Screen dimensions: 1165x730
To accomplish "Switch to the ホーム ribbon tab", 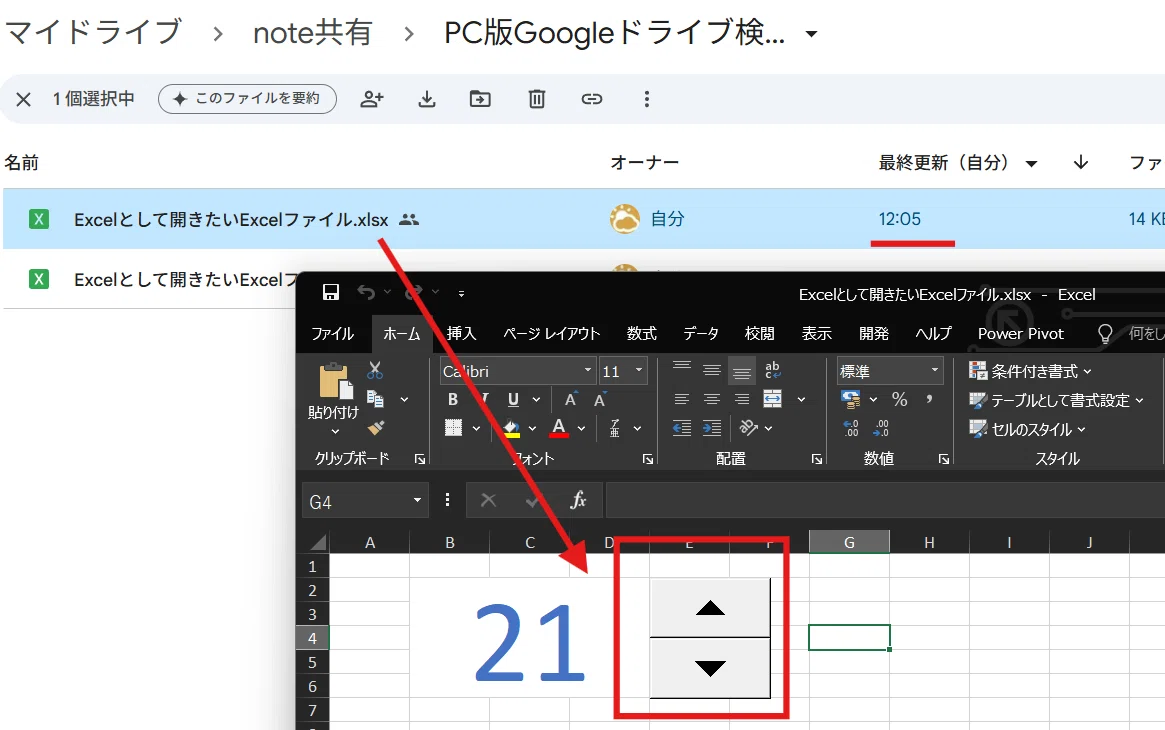I will pyautogui.click(x=402, y=333).
